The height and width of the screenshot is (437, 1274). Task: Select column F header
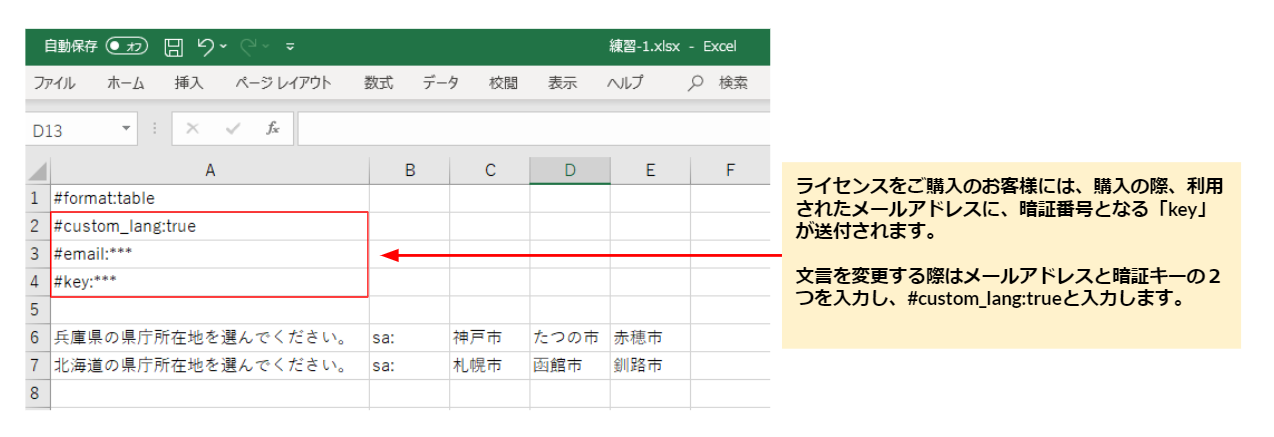click(x=730, y=171)
